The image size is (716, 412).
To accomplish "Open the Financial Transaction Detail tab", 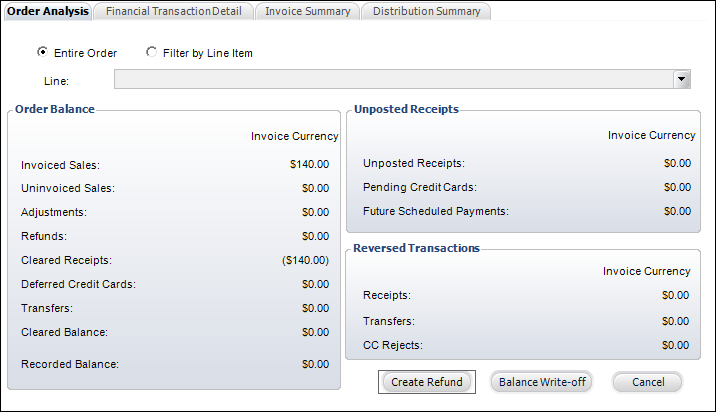I will pyautogui.click(x=174, y=11).
